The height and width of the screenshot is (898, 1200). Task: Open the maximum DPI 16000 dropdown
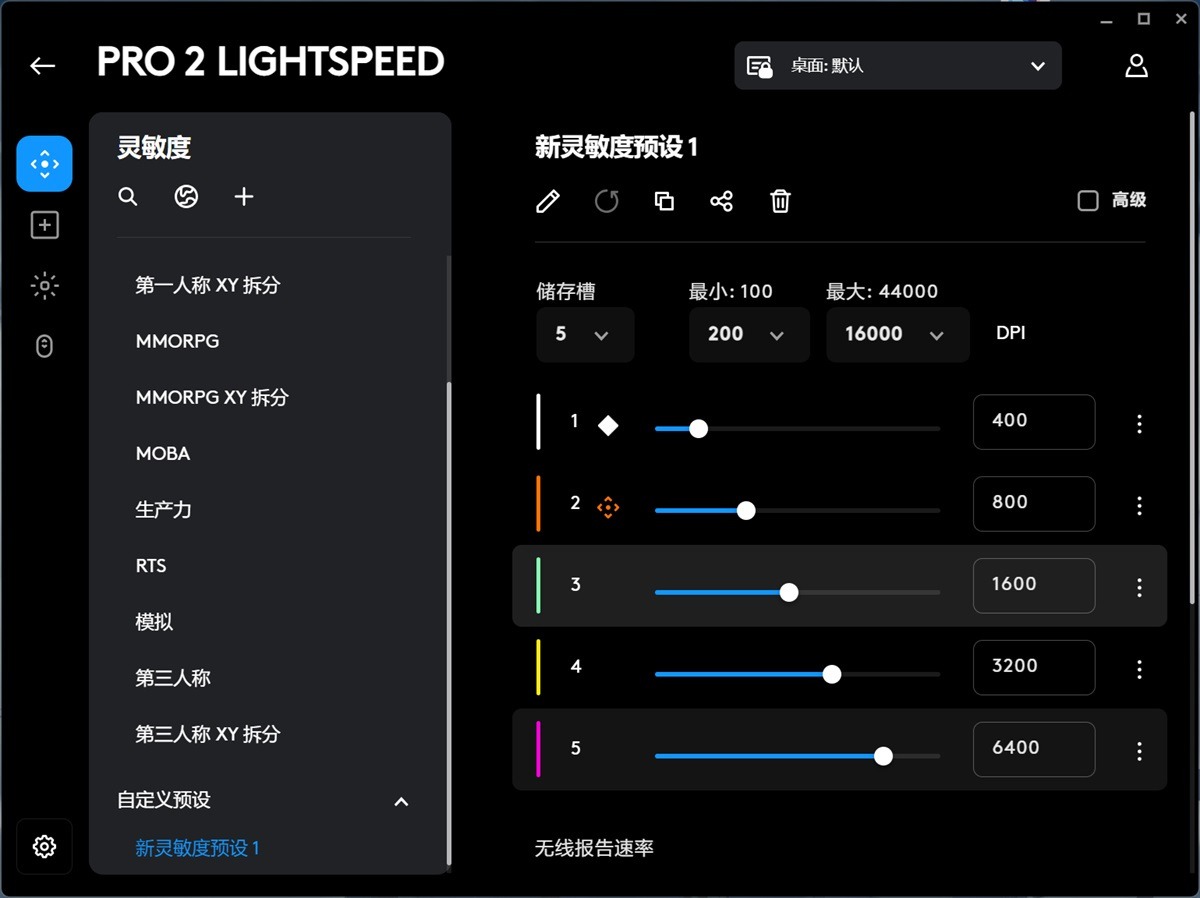point(897,335)
